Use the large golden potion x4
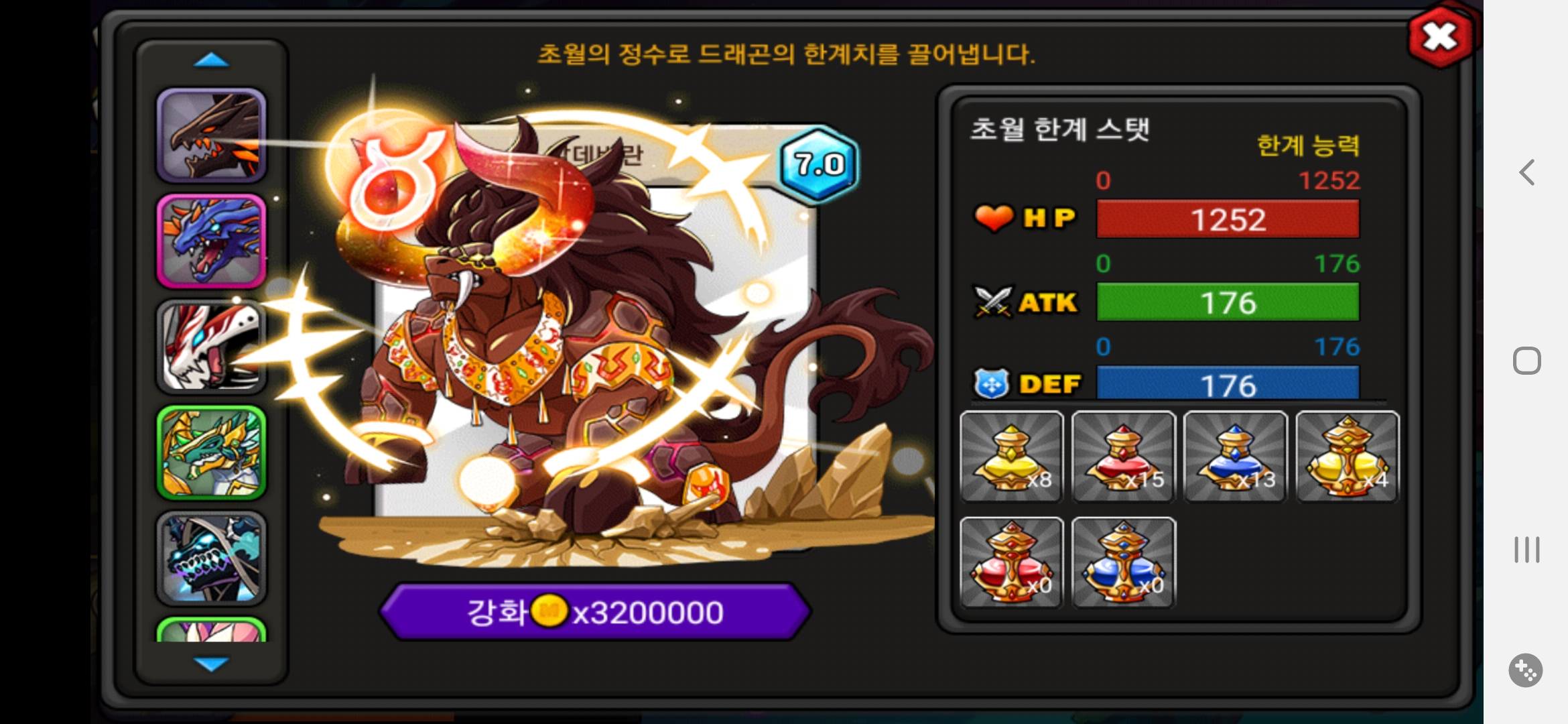 point(1348,457)
